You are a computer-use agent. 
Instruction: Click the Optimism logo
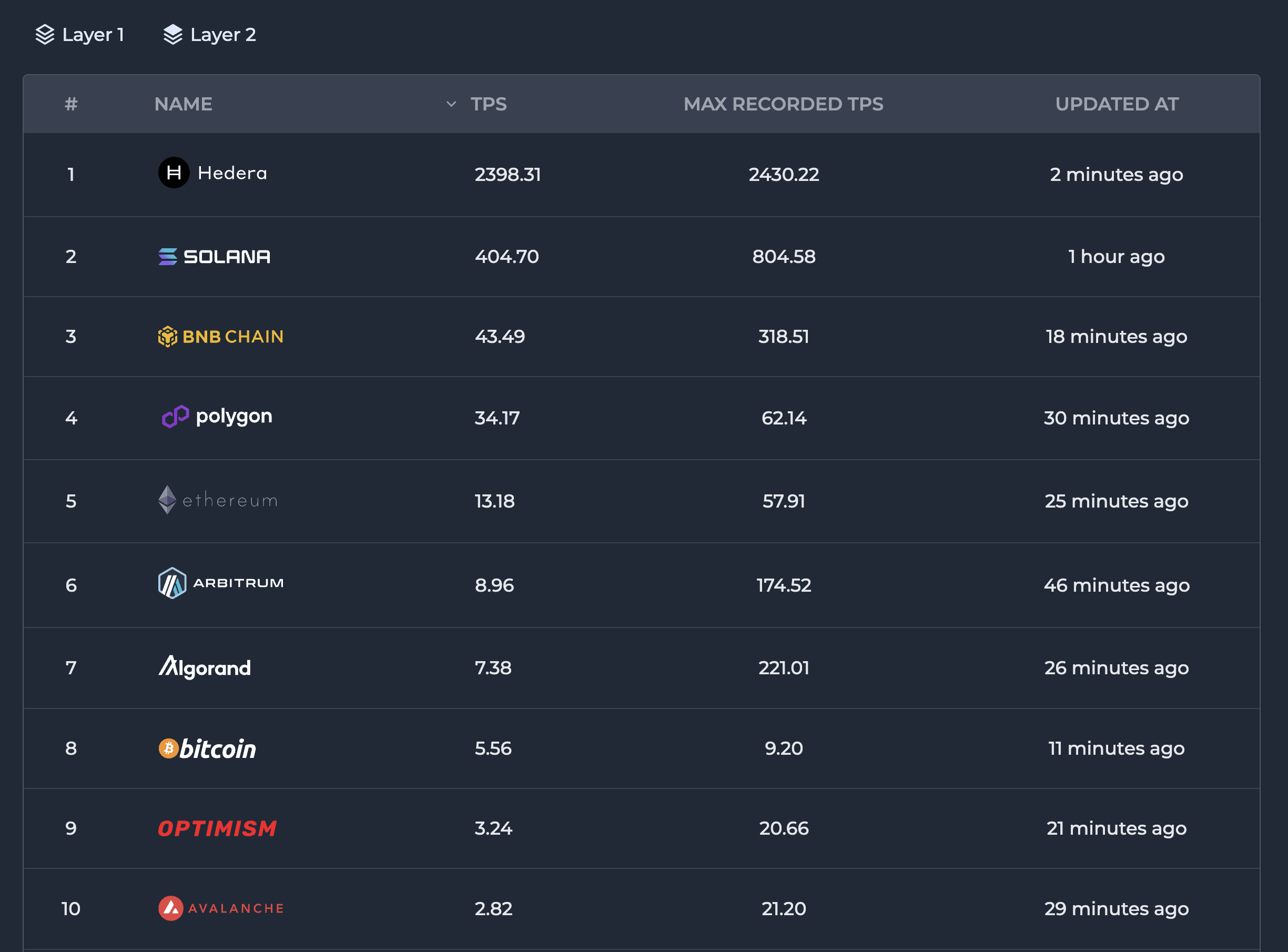(217, 828)
